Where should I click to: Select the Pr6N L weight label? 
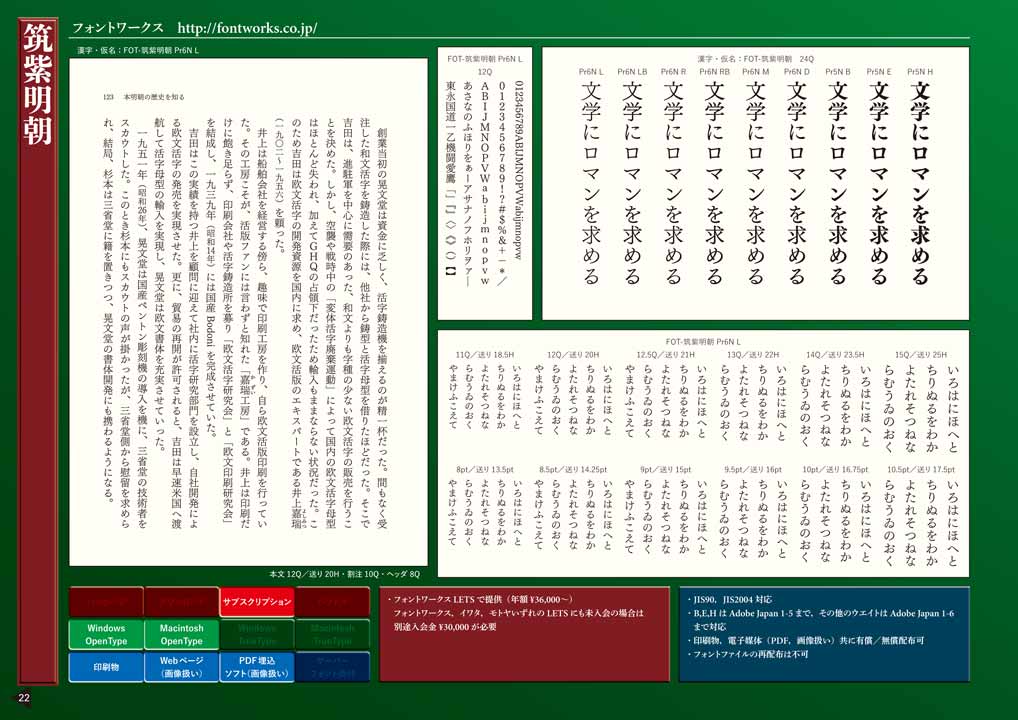[x=591, y=71]
